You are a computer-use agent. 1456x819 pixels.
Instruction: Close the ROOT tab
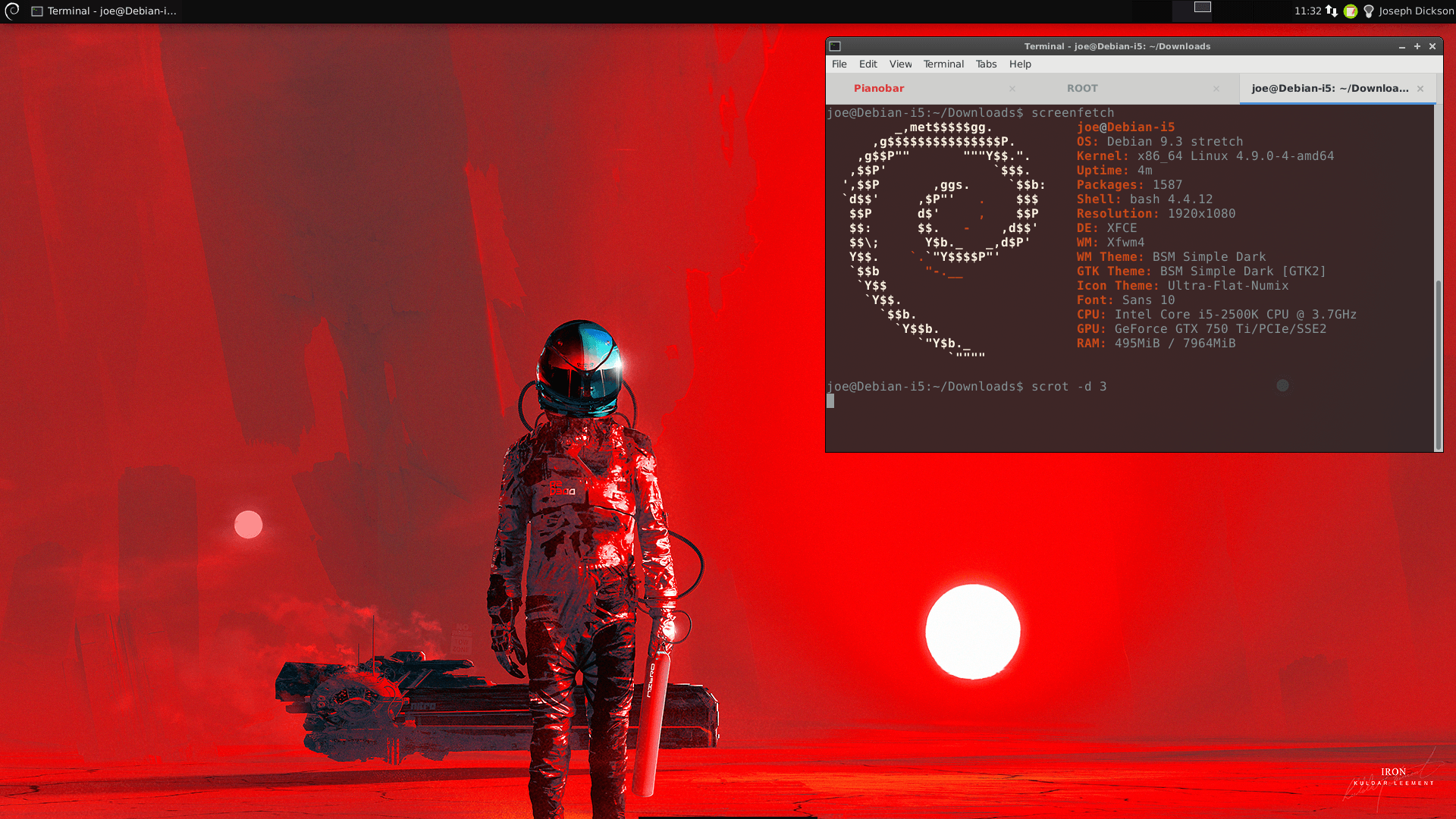tap(1216, 89)
